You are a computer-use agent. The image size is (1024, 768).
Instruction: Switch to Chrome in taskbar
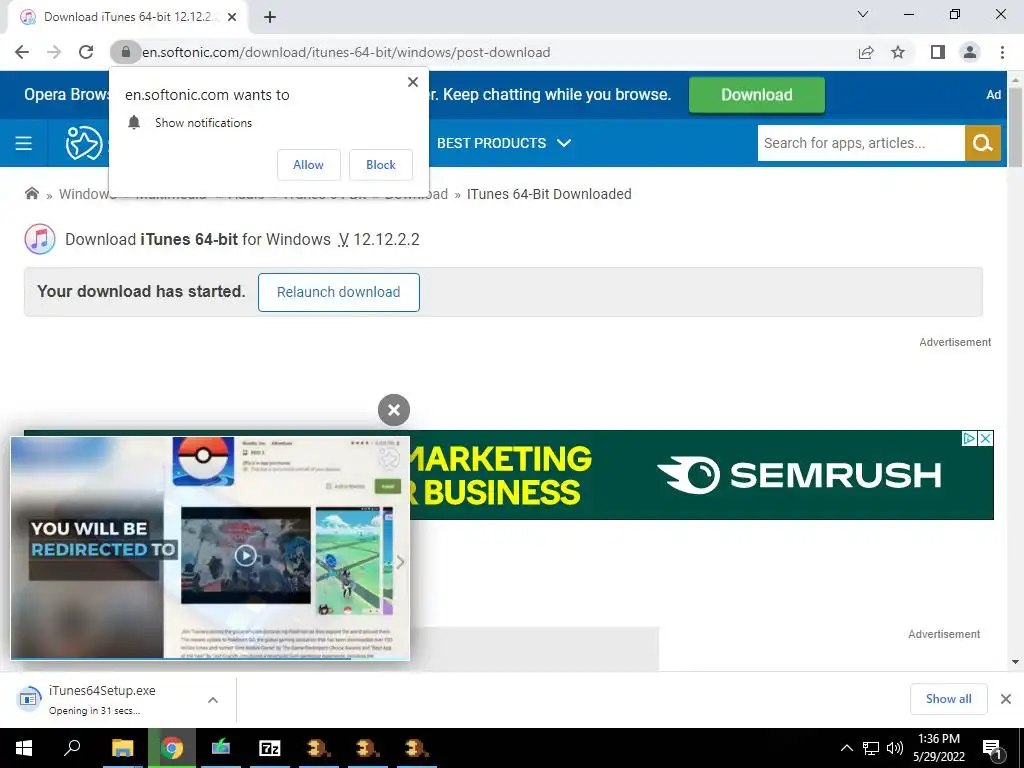[x=172, y=748]
